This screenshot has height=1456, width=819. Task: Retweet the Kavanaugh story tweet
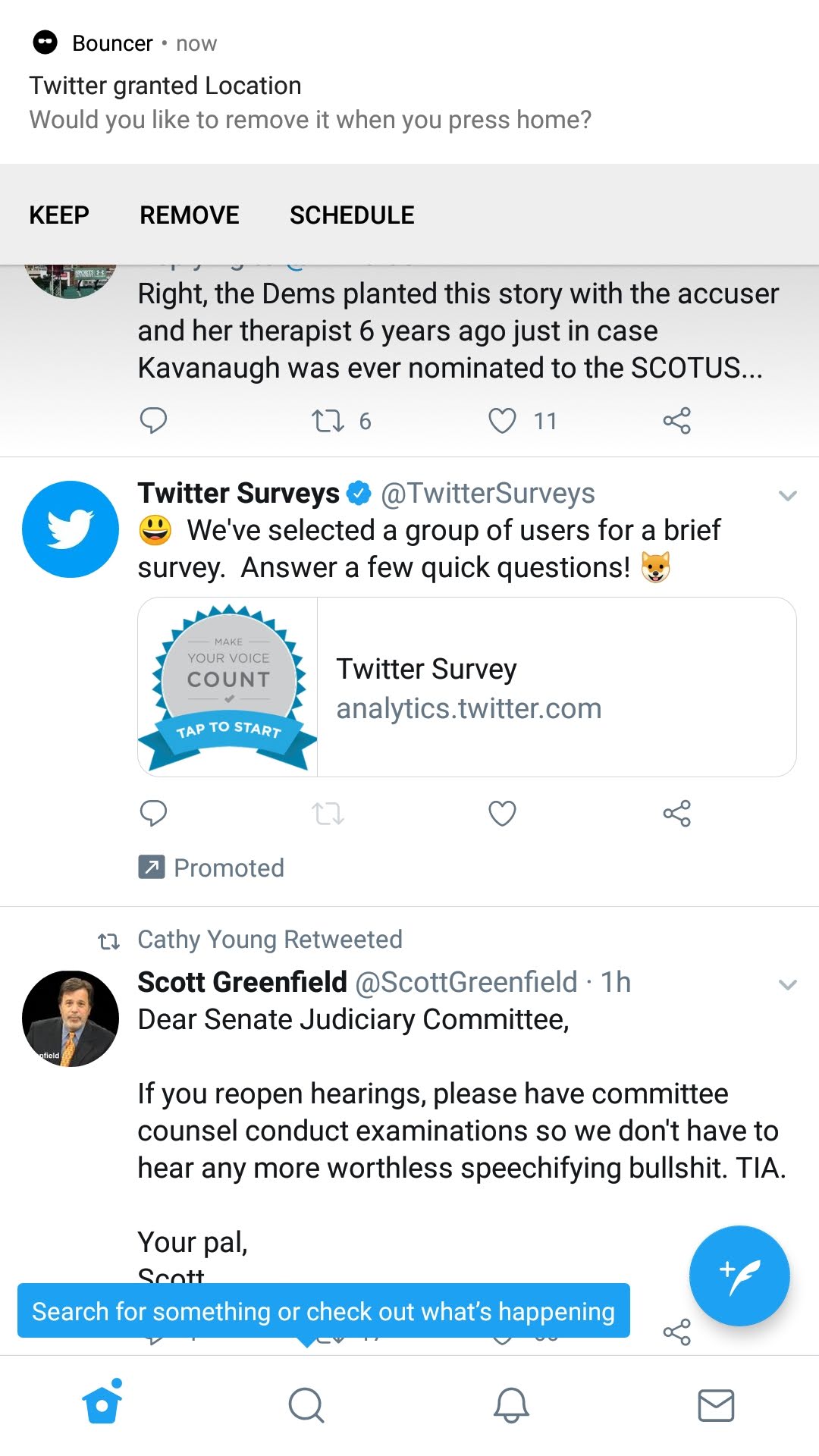point(328,421)
